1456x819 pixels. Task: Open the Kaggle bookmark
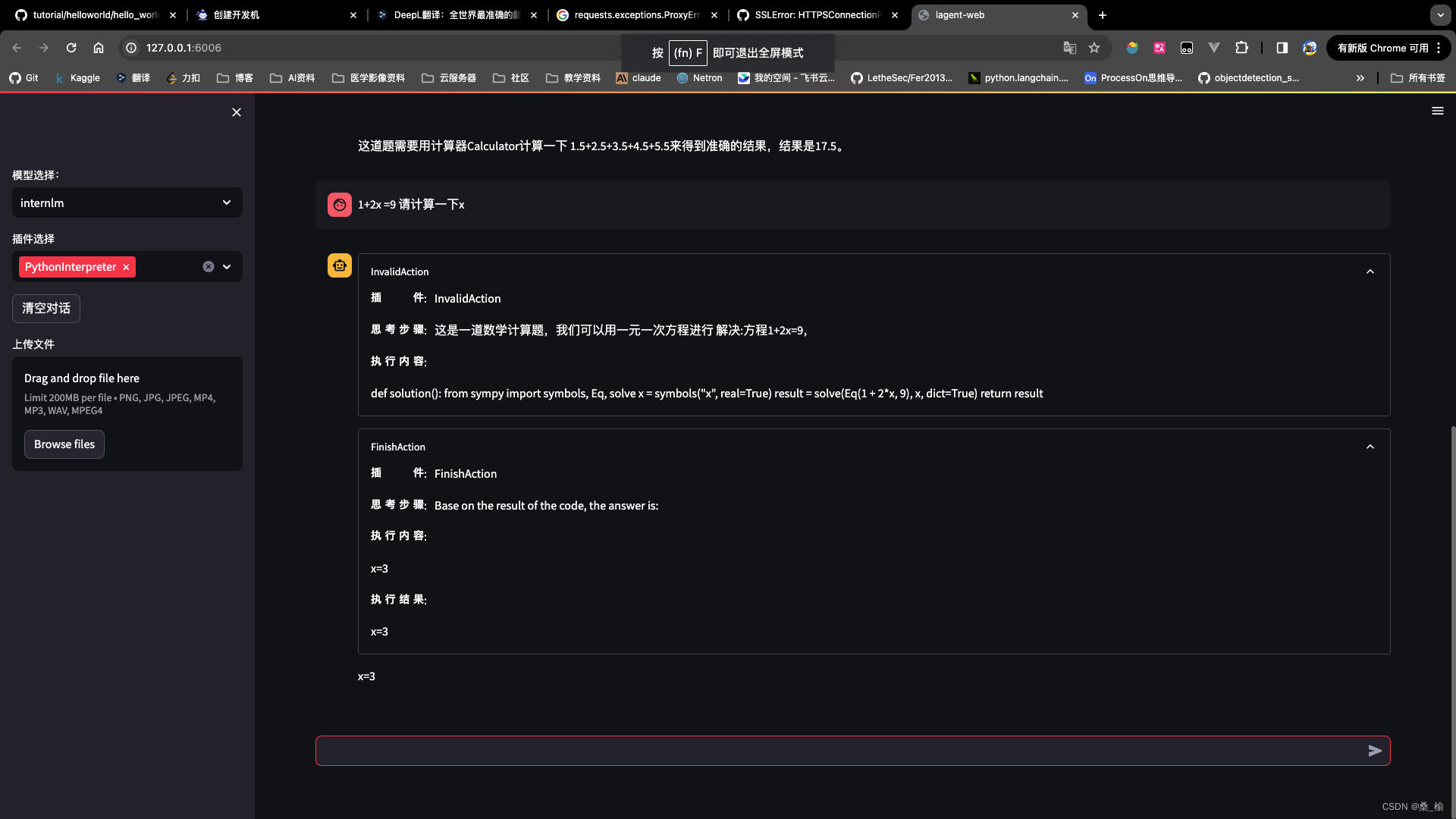tap(77, 78)
